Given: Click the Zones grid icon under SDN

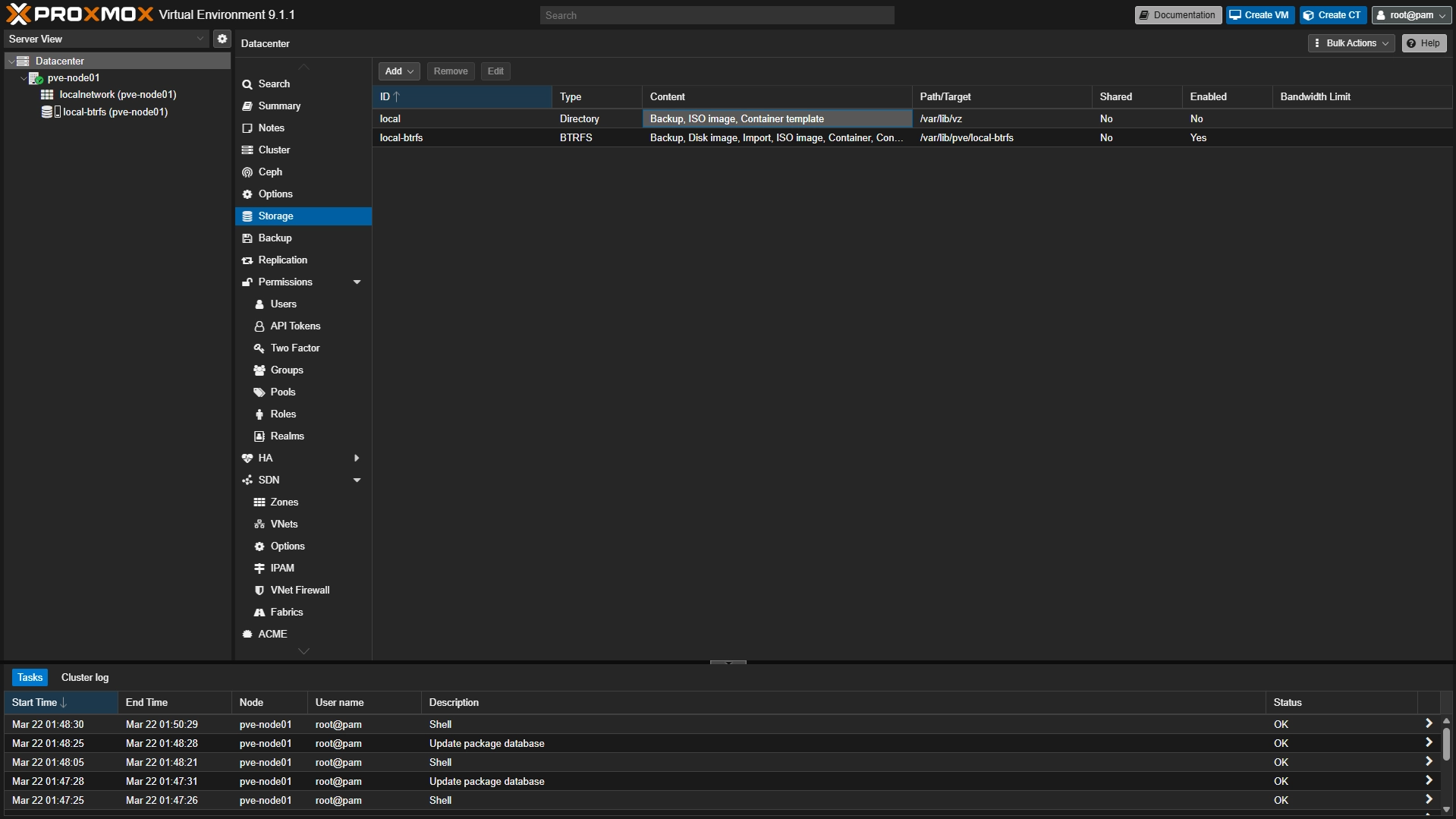Looking at the screenshot, I should (x=259, y=502).
